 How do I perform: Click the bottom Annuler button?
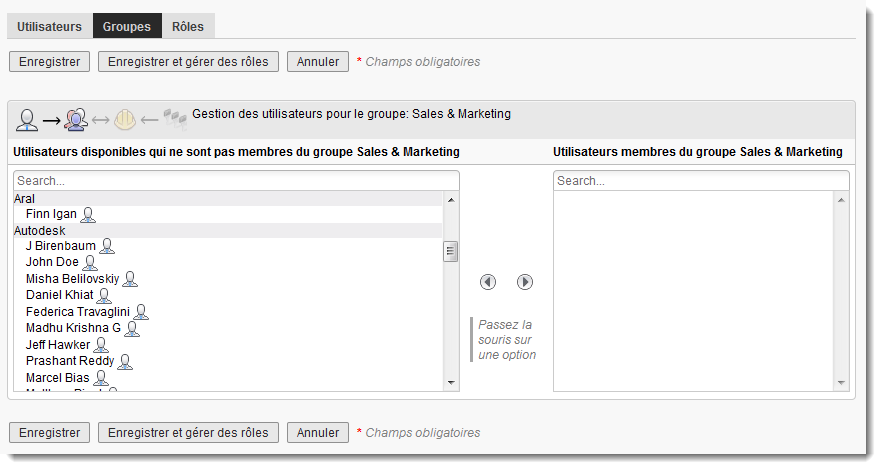pos(318,433)
